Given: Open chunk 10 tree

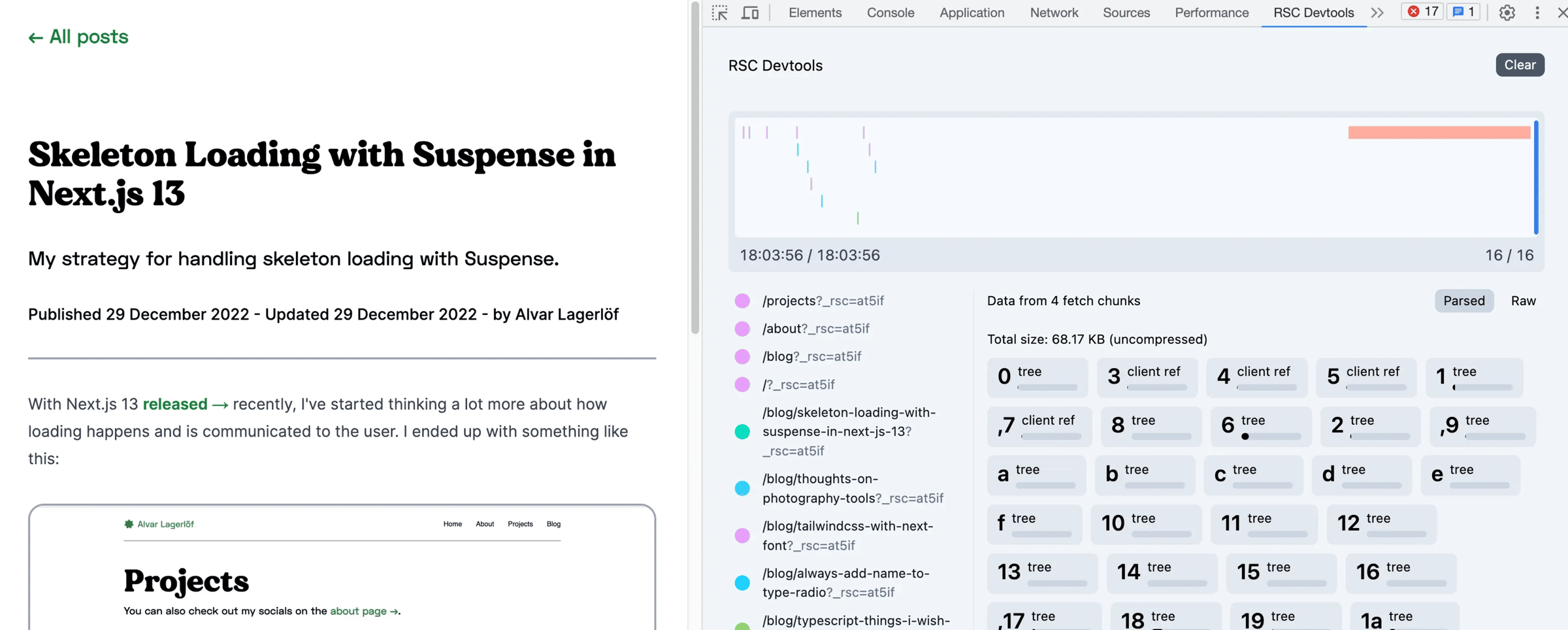Looking at the screenshot, I should click(x=1147, y=524).
